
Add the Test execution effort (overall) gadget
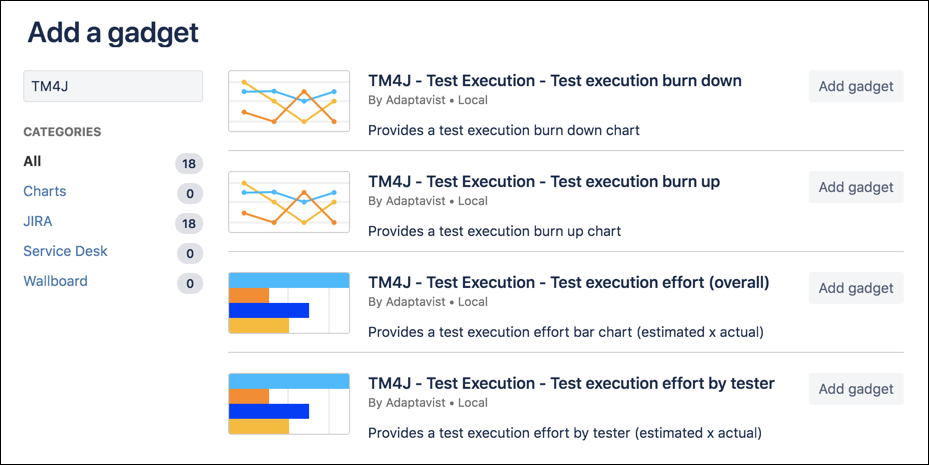coord(856,288)
